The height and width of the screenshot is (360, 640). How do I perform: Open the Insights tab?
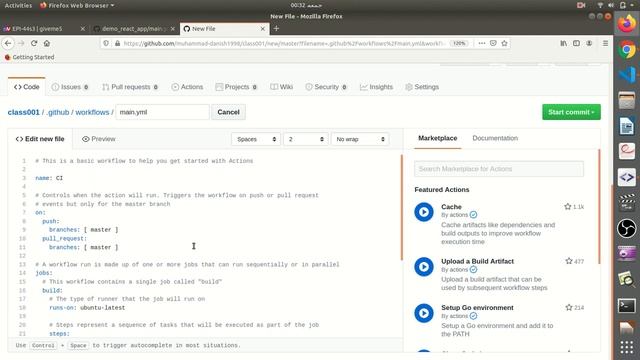click(376, 87)
